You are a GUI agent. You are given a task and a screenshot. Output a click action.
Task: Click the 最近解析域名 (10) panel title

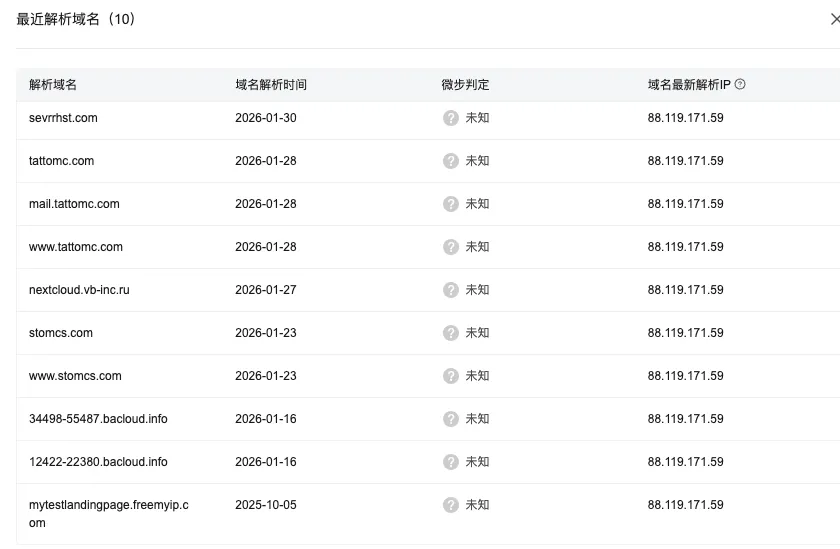click(76, 19)
